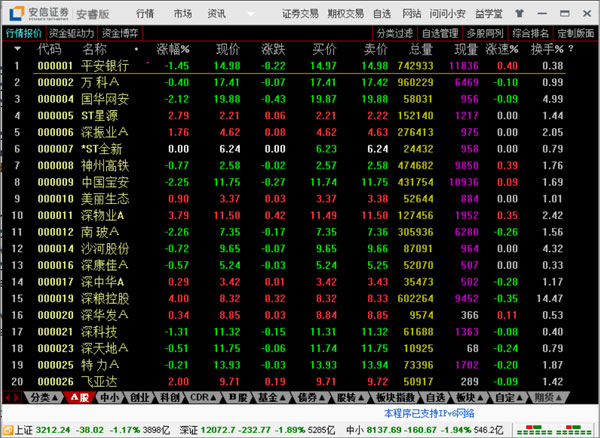Expand the CDR▲ bottom tab menu
Screen dimensions: 600x438
point(203,397)
